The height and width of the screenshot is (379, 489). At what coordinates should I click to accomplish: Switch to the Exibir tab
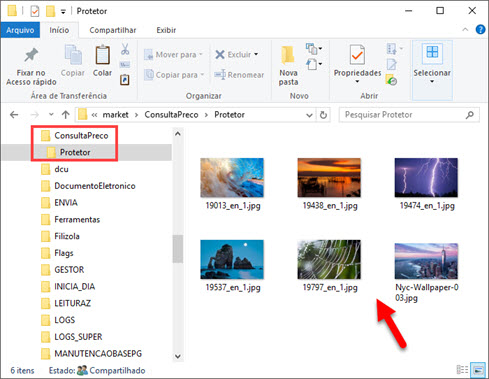pos(166,30)
